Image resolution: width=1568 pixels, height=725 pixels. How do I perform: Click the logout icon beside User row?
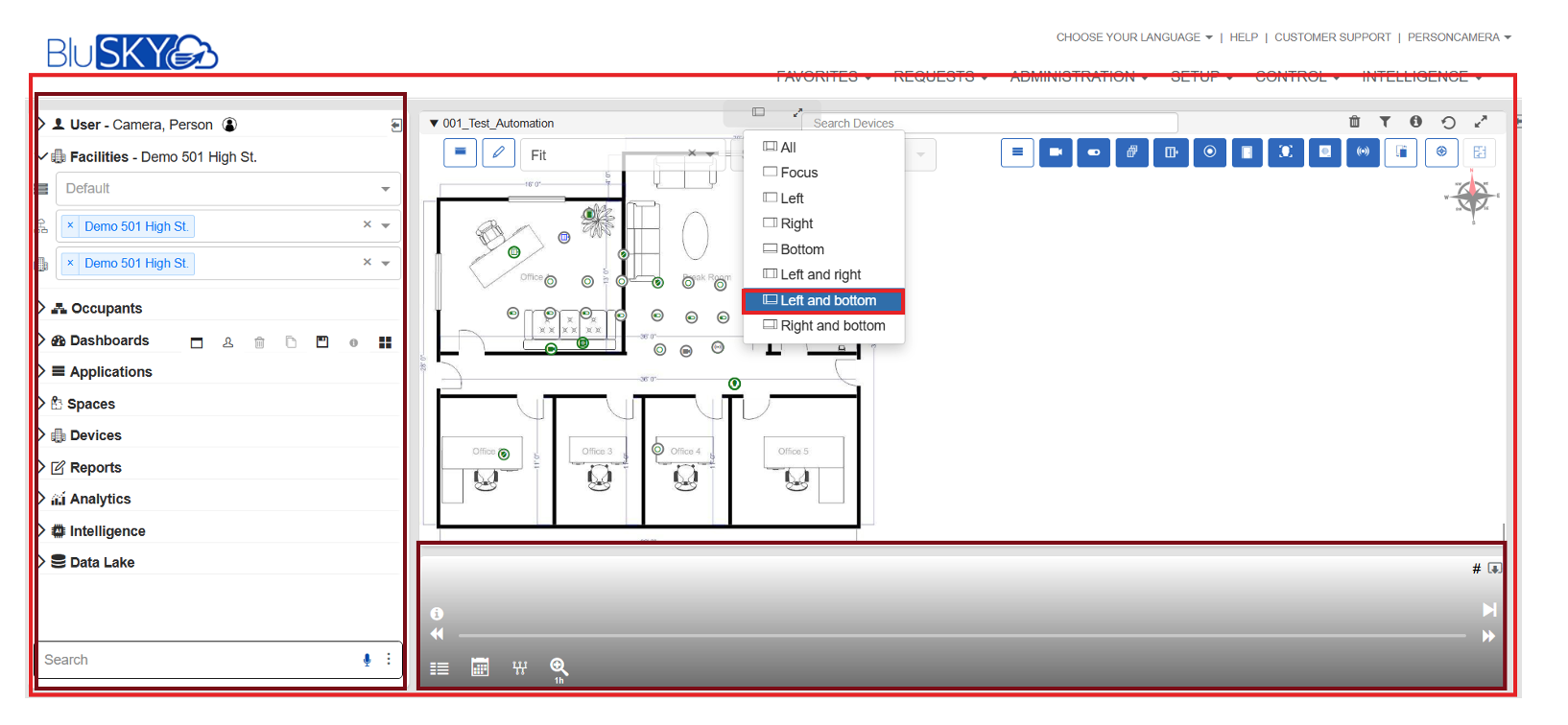tap(396, 126)
